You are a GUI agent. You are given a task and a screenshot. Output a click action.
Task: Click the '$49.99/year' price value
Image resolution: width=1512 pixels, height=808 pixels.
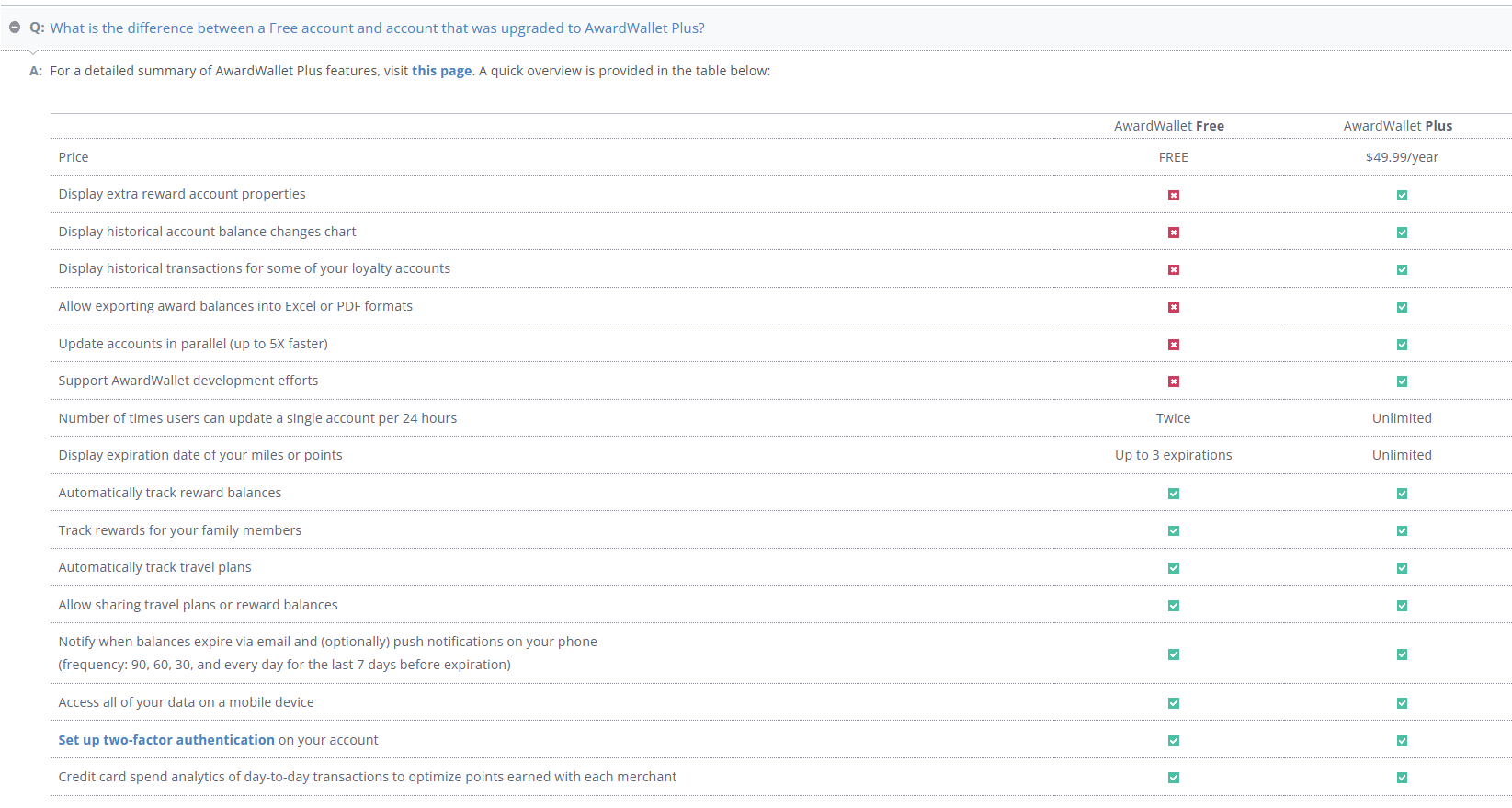1402,157
